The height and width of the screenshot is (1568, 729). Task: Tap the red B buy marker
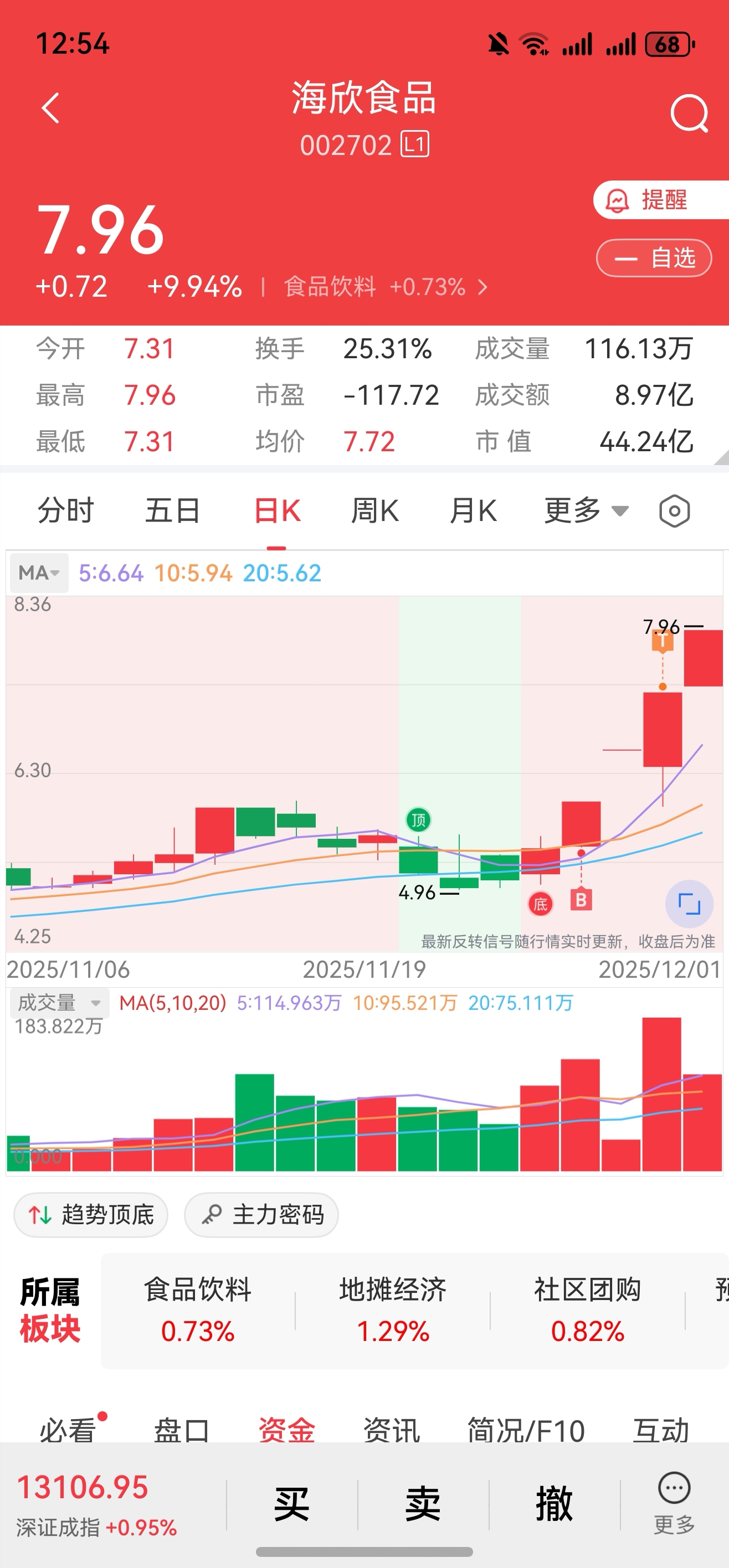coord(581,900)
